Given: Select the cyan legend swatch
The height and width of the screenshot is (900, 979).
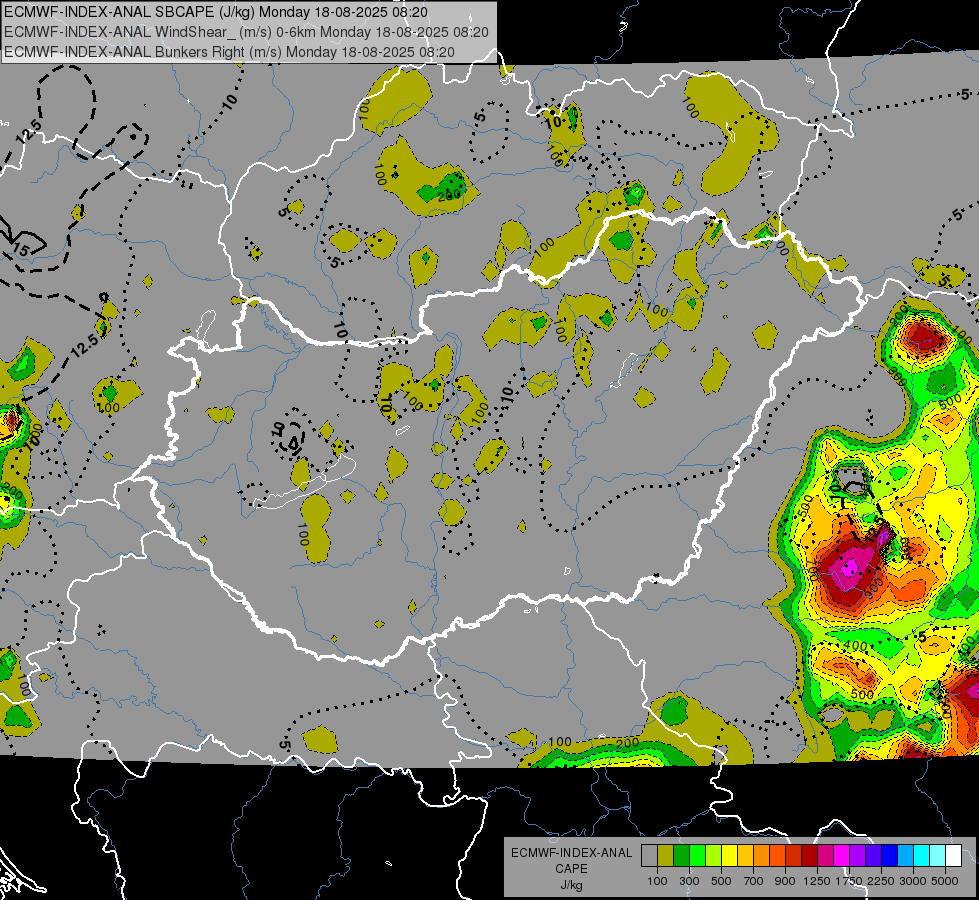Looking at the screenshot, I should pyautogui.click(x=922, y=856).
